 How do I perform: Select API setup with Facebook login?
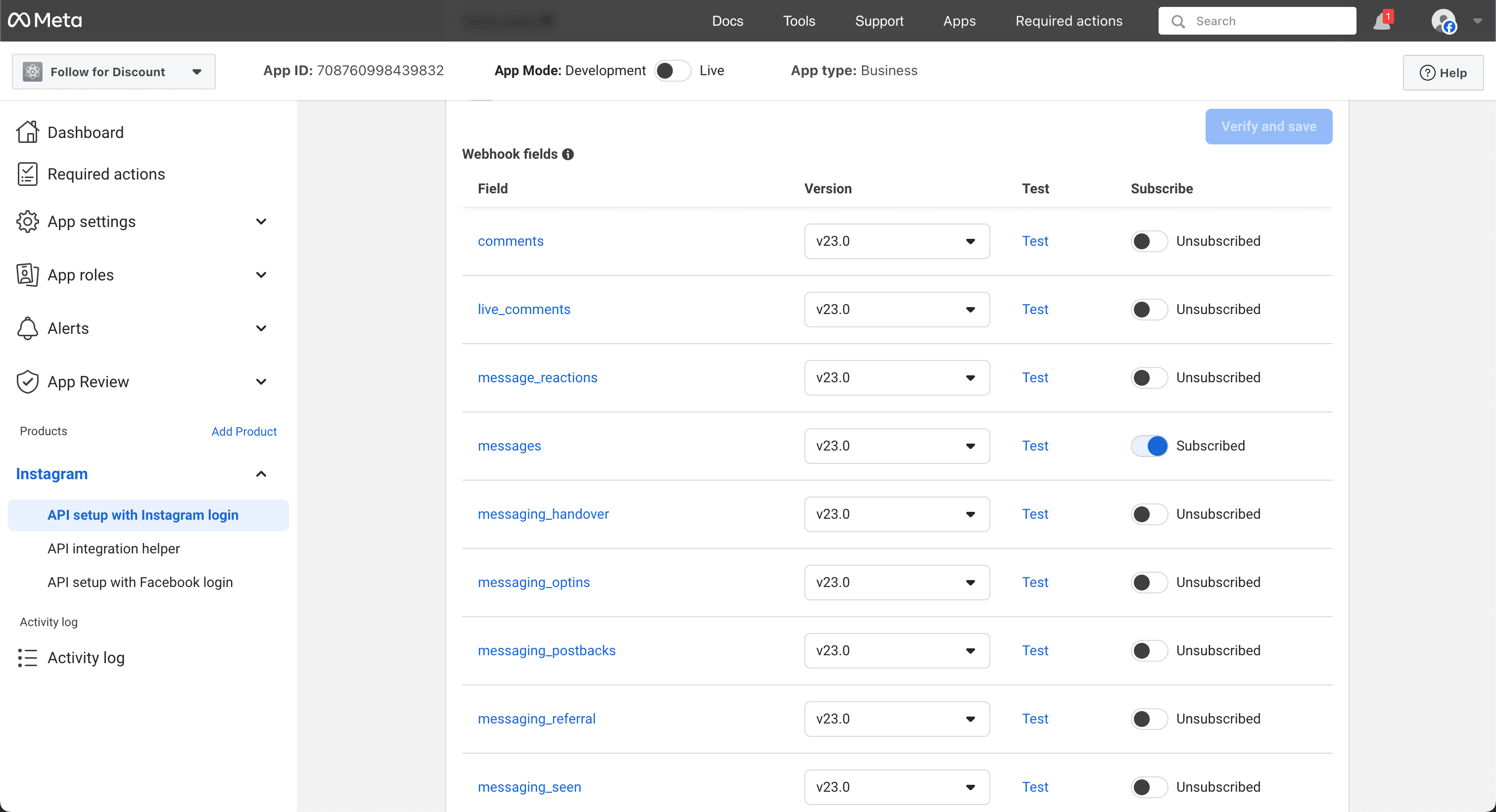point(140,583)
